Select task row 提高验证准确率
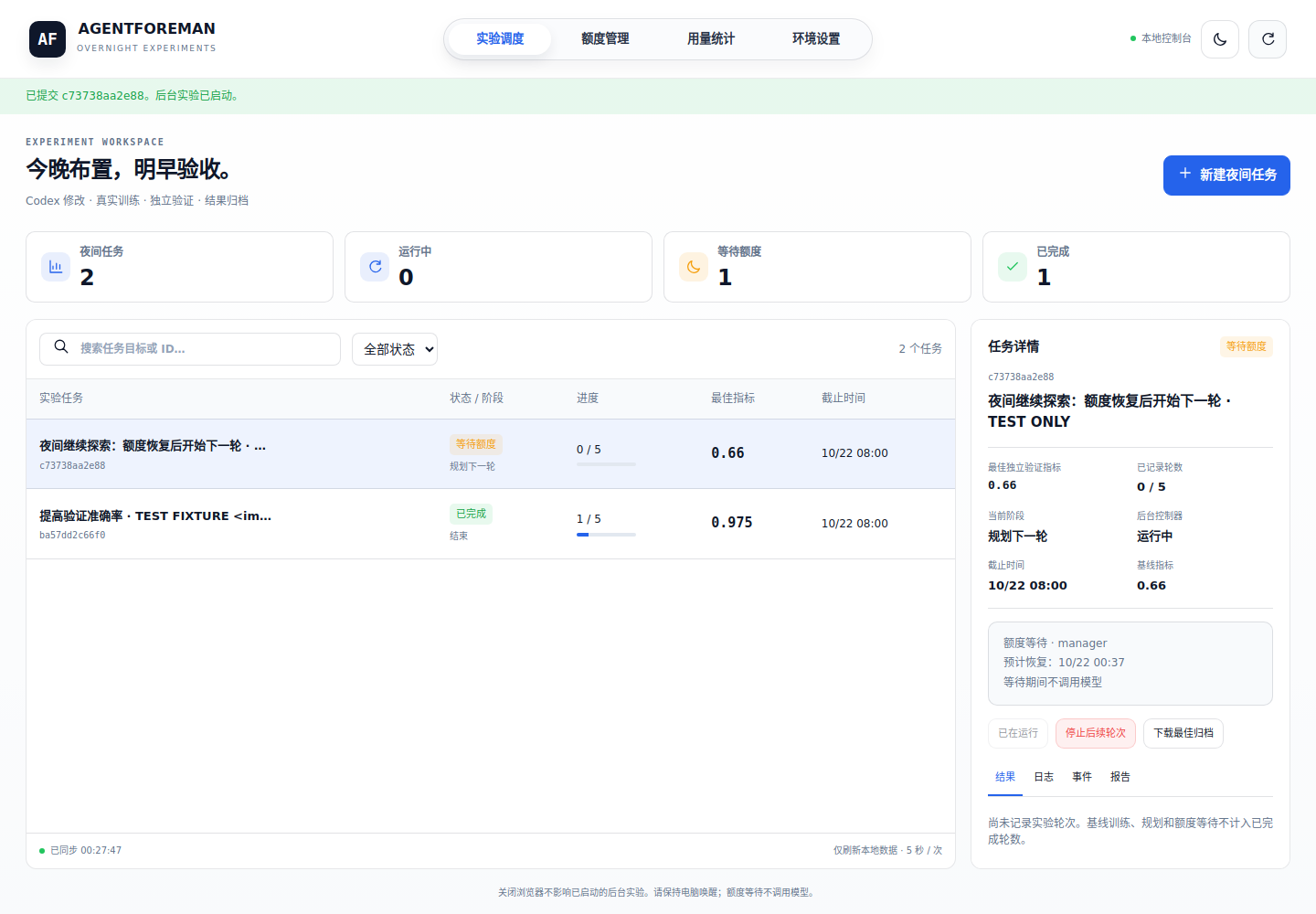1316x914 pixels. tap(491, 524)
